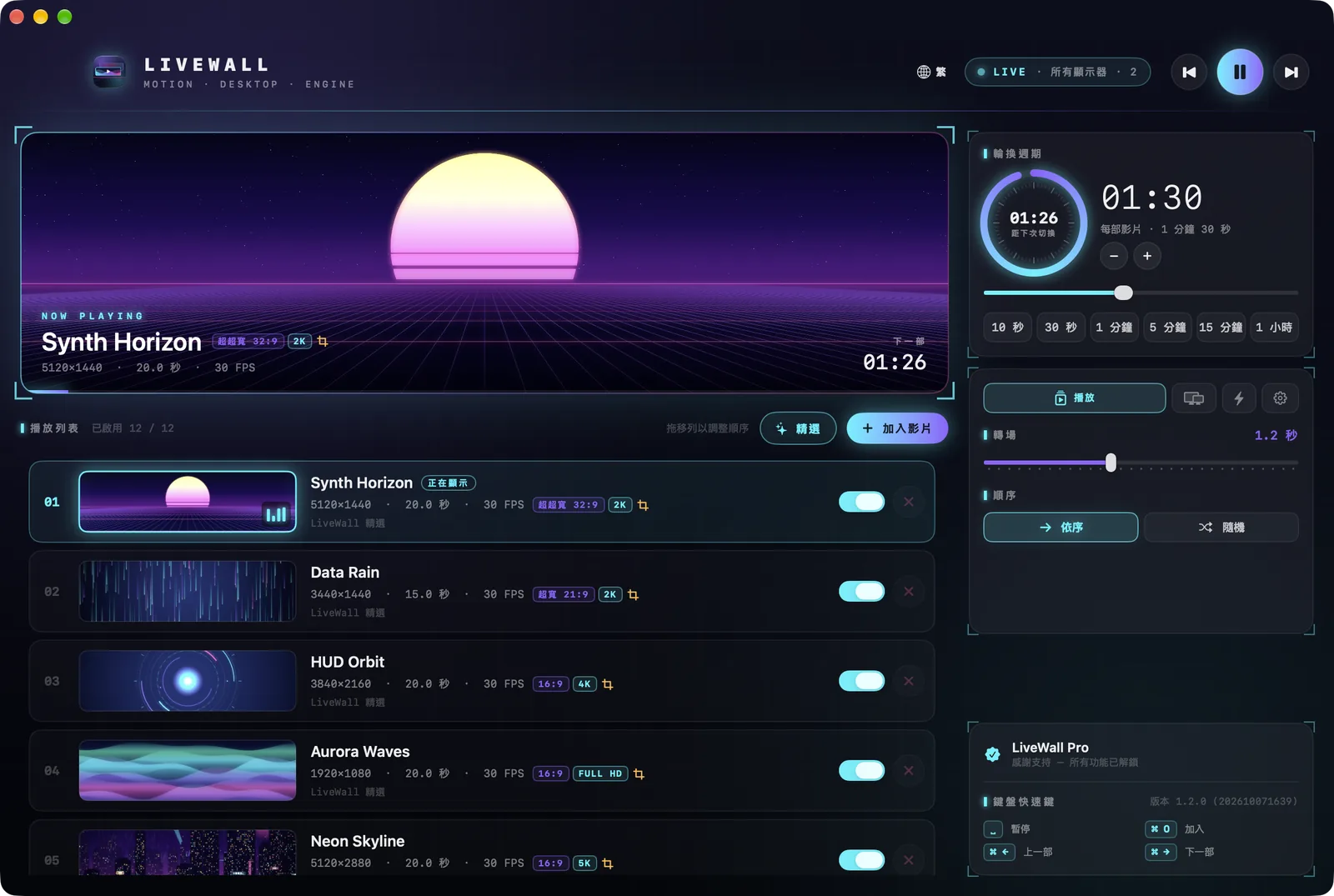
Task: Click the LiveWall app logo icon
Action: point(109,72)
